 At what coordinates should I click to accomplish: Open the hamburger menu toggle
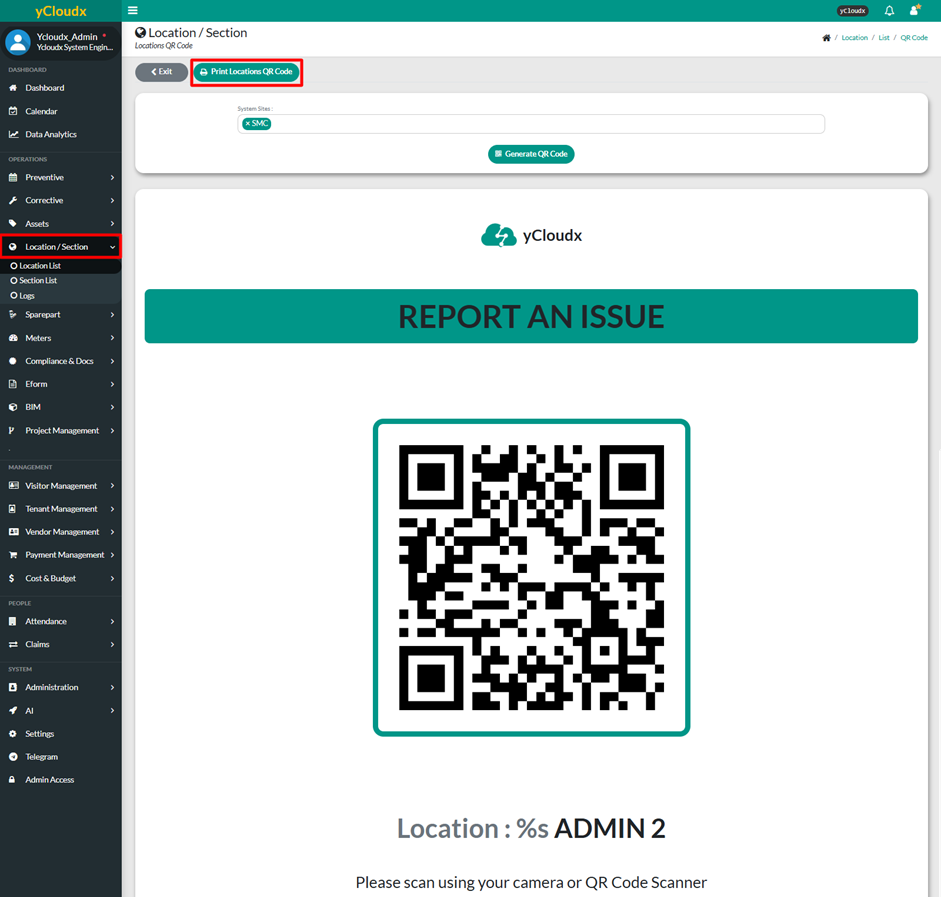pos(133,10)
